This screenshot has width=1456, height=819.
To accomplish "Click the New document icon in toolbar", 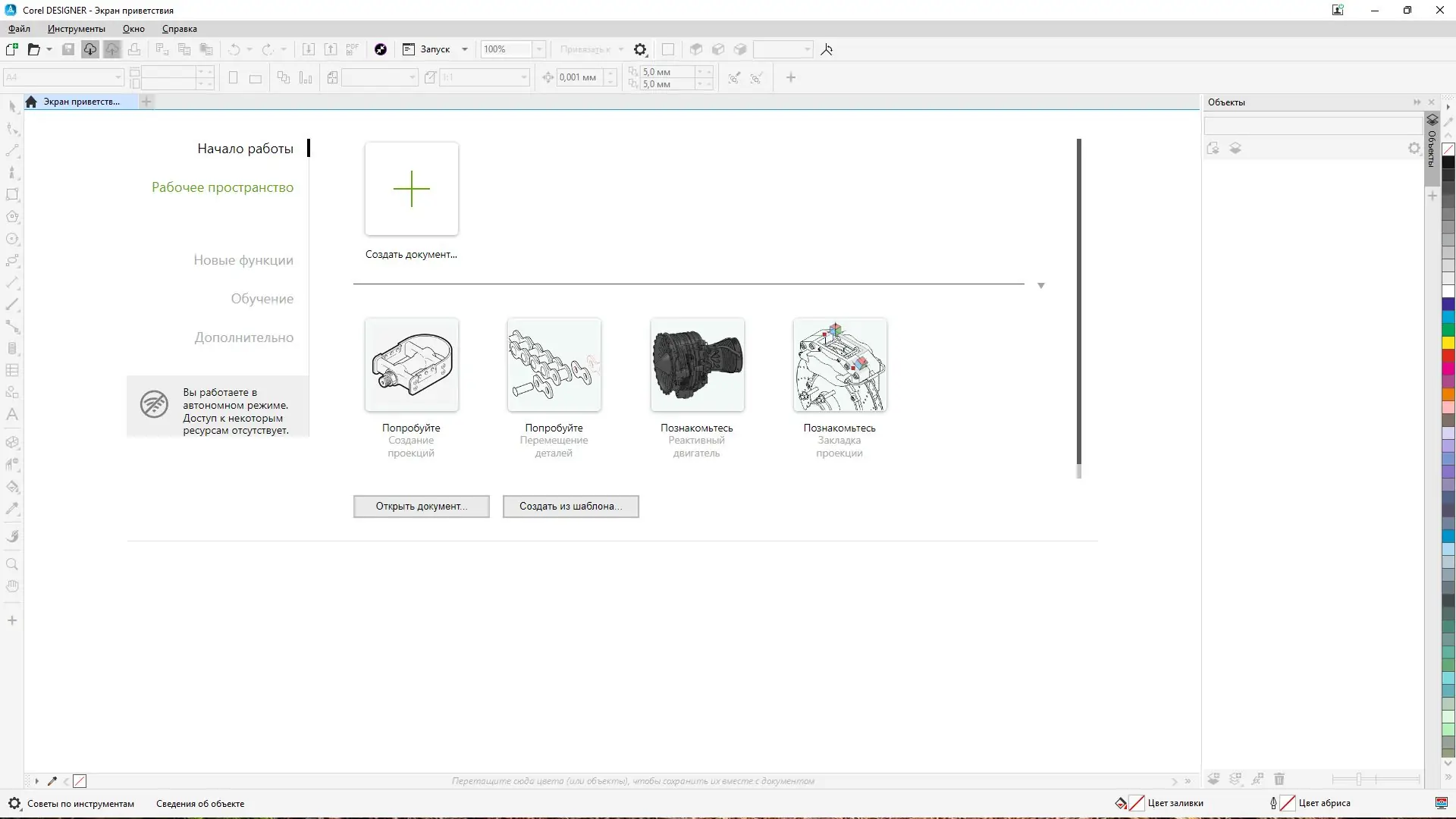I will click(12, 49).
